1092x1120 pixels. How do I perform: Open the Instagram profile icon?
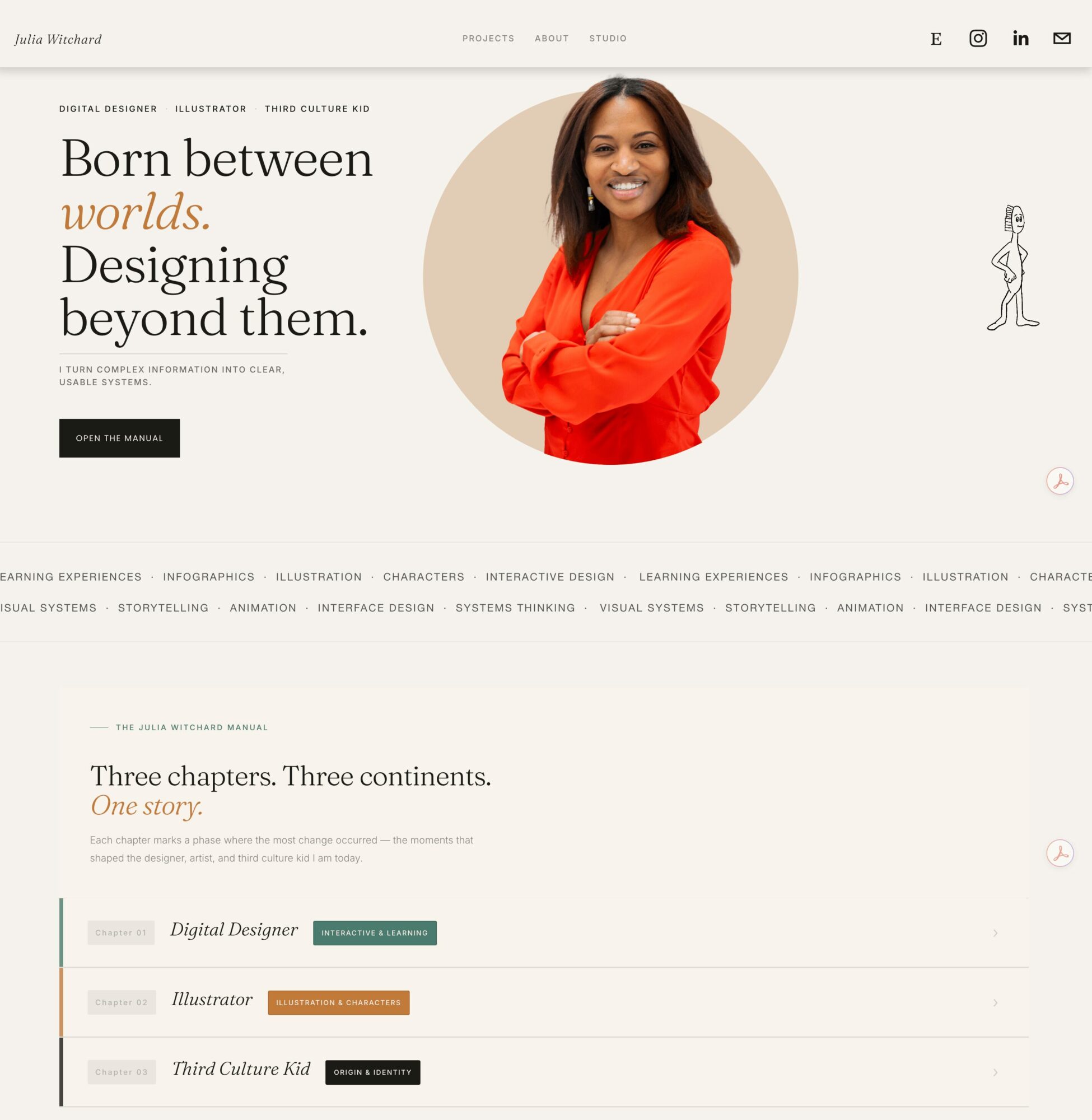point(978,39)
